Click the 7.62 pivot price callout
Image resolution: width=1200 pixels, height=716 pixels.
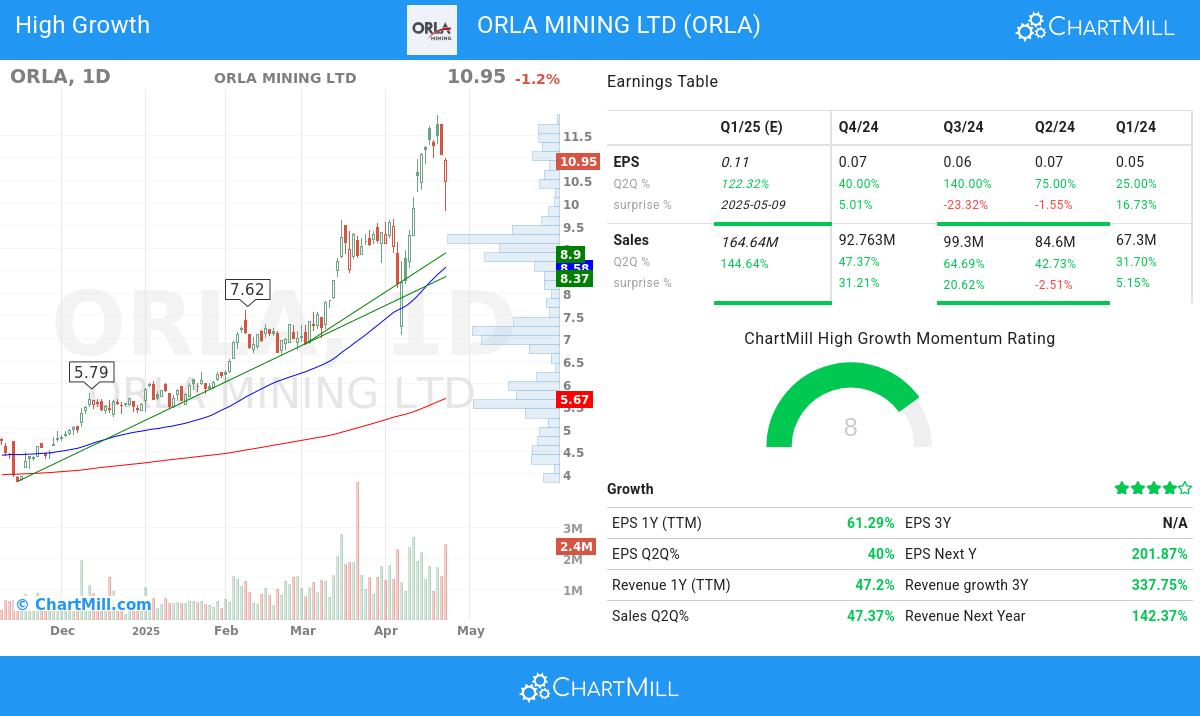[x=247, y=290]
